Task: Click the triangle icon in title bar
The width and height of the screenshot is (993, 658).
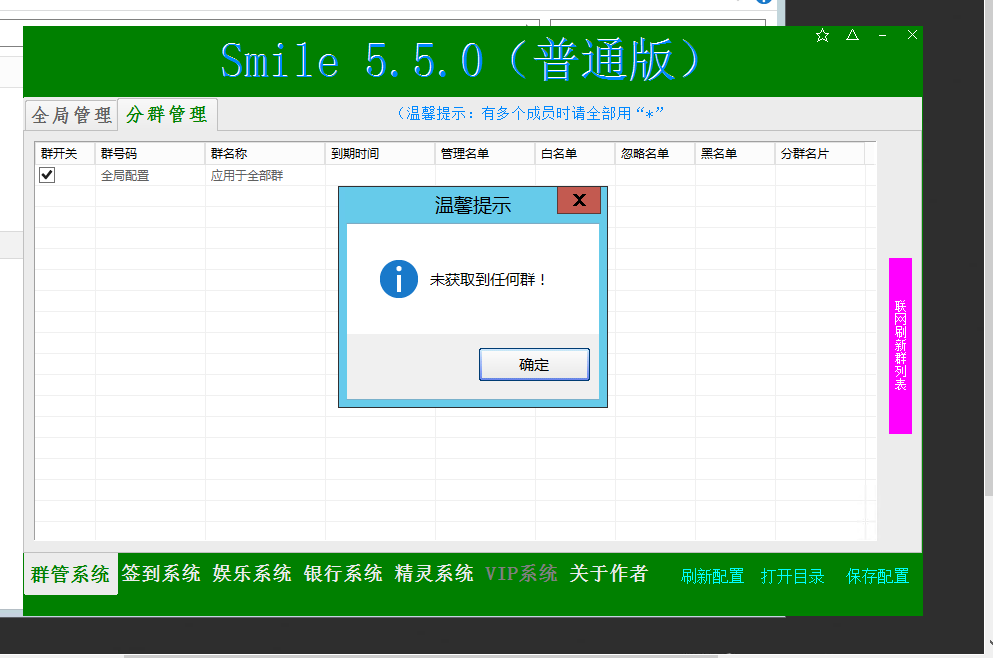Action: pyautogui.click(x=852, y=35)
